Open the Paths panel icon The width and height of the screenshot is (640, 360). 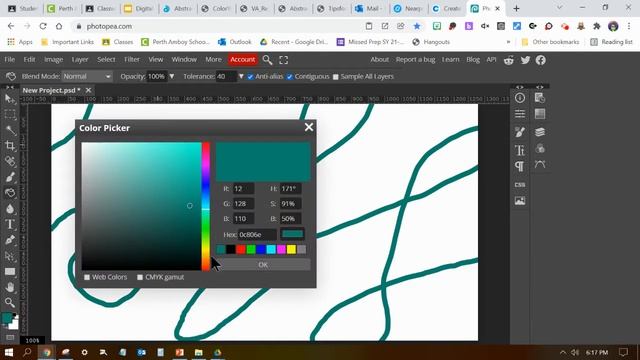coord(540,164)
